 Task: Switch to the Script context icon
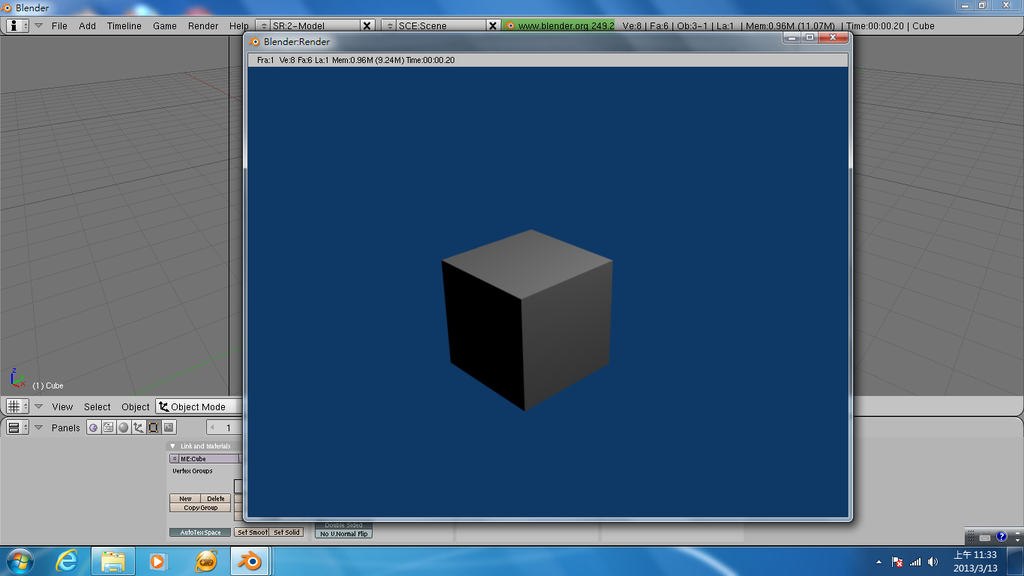tap(108, 428)
